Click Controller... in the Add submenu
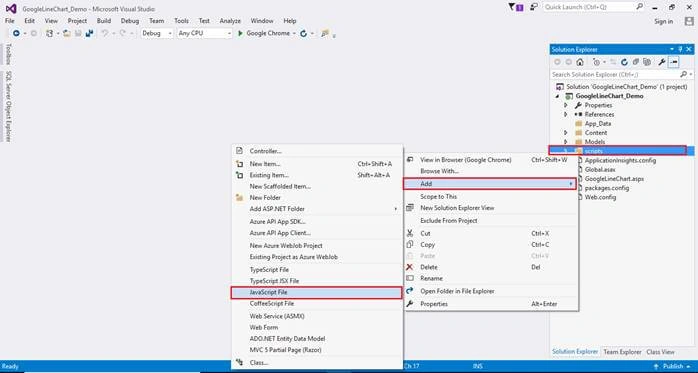This screenshot has height=373, width=698. tap(317, 151)
